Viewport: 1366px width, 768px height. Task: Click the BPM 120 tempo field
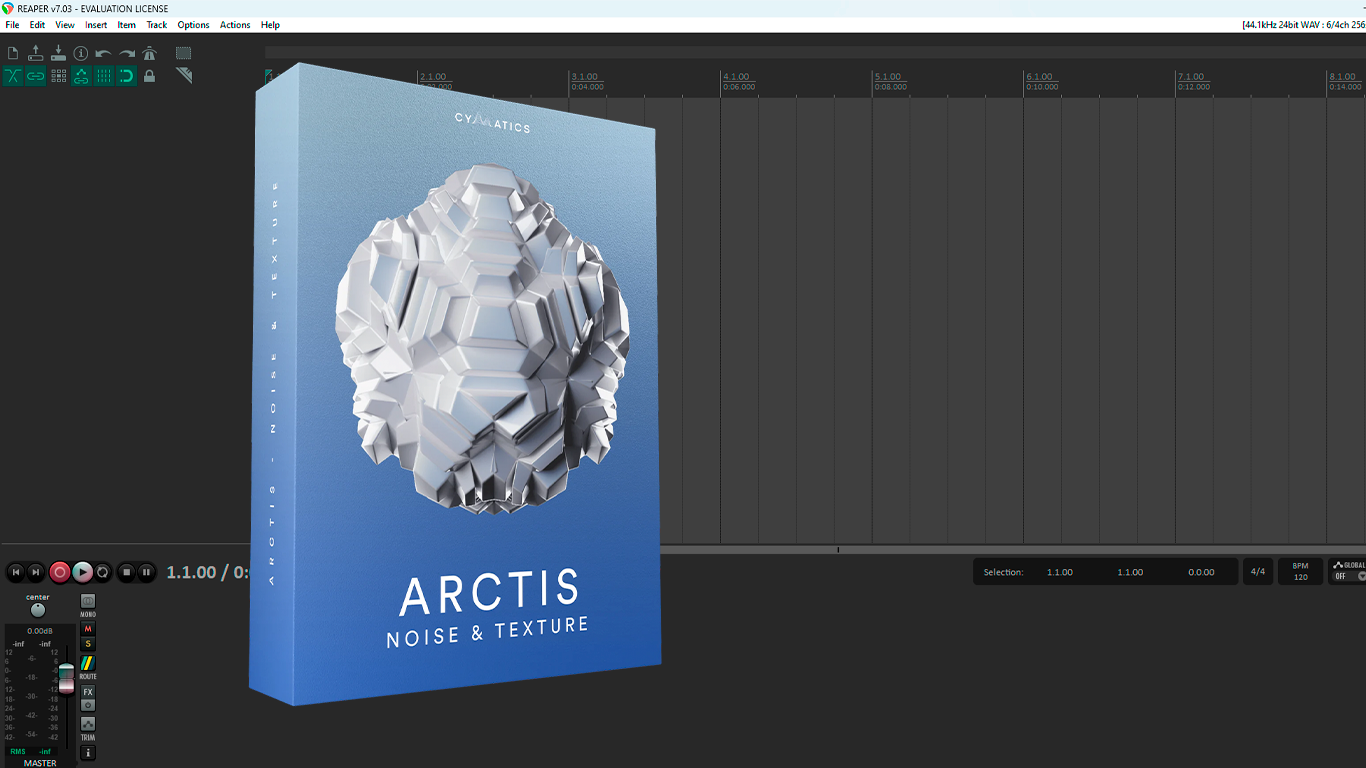click(x=1300, y=572)
